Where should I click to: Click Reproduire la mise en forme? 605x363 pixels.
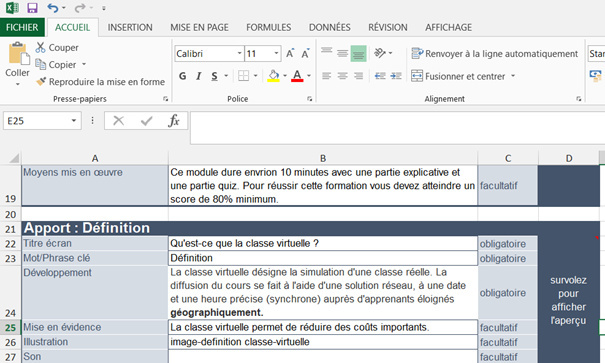101,82
